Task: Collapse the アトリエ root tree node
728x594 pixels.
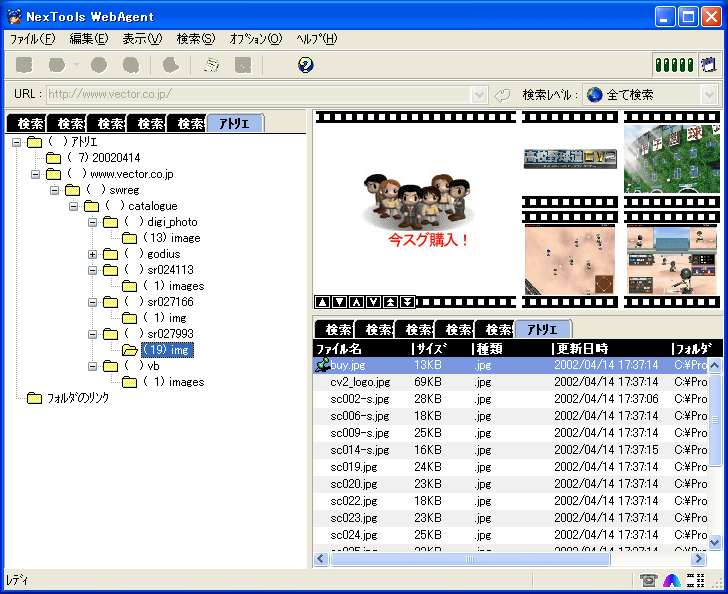Action: pyautogui.click(x=17, y=142)
